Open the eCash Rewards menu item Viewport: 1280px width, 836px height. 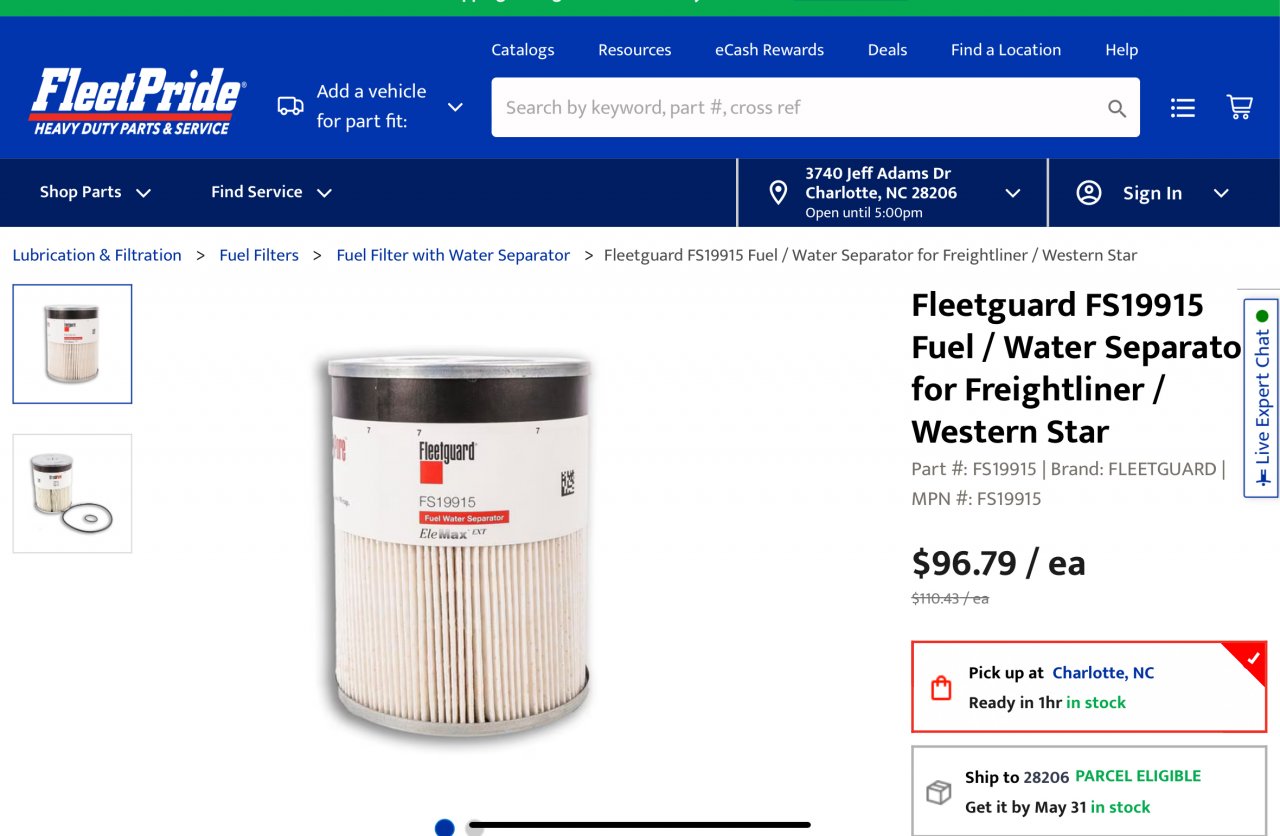[769, 50]
